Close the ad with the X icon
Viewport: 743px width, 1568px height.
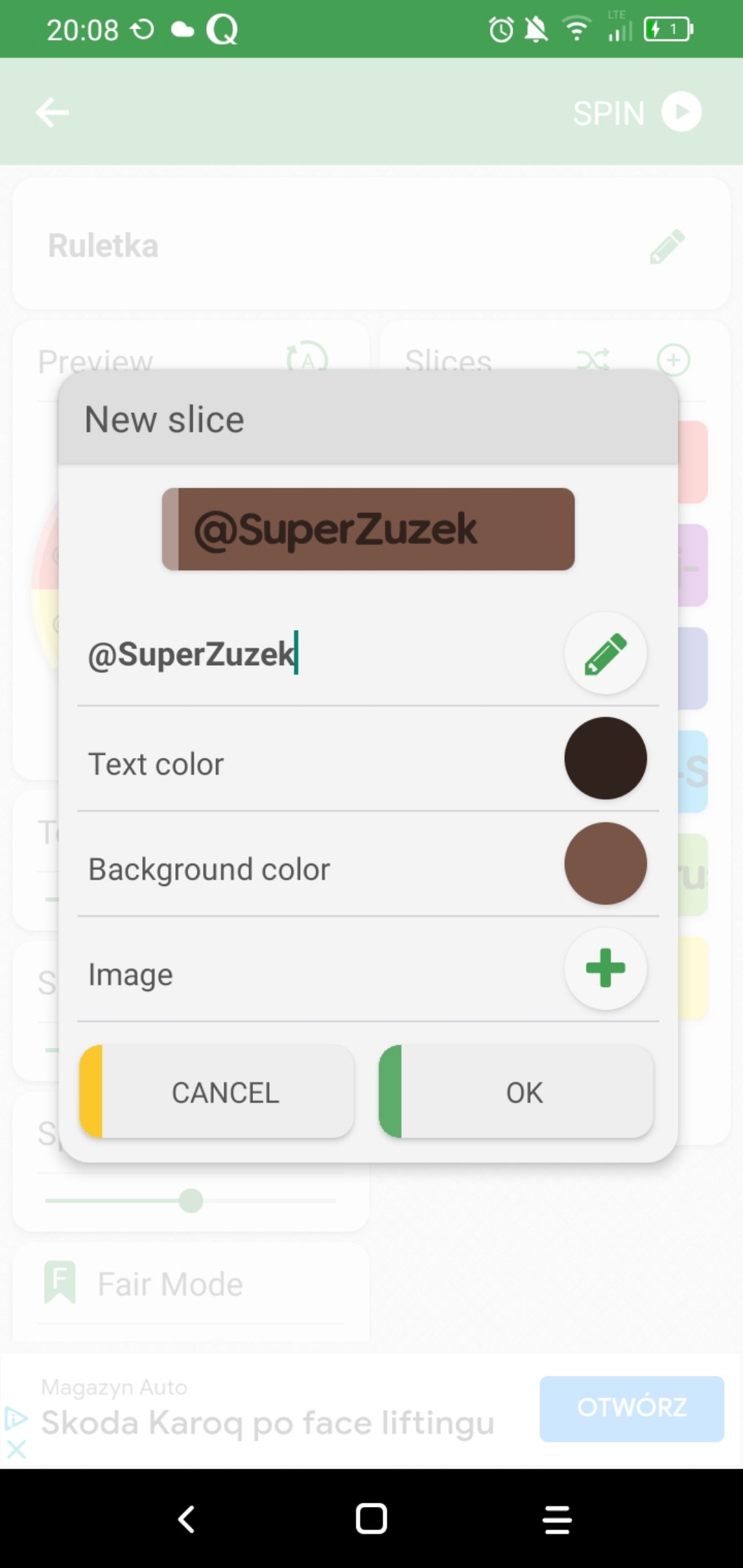(17, 1448)
